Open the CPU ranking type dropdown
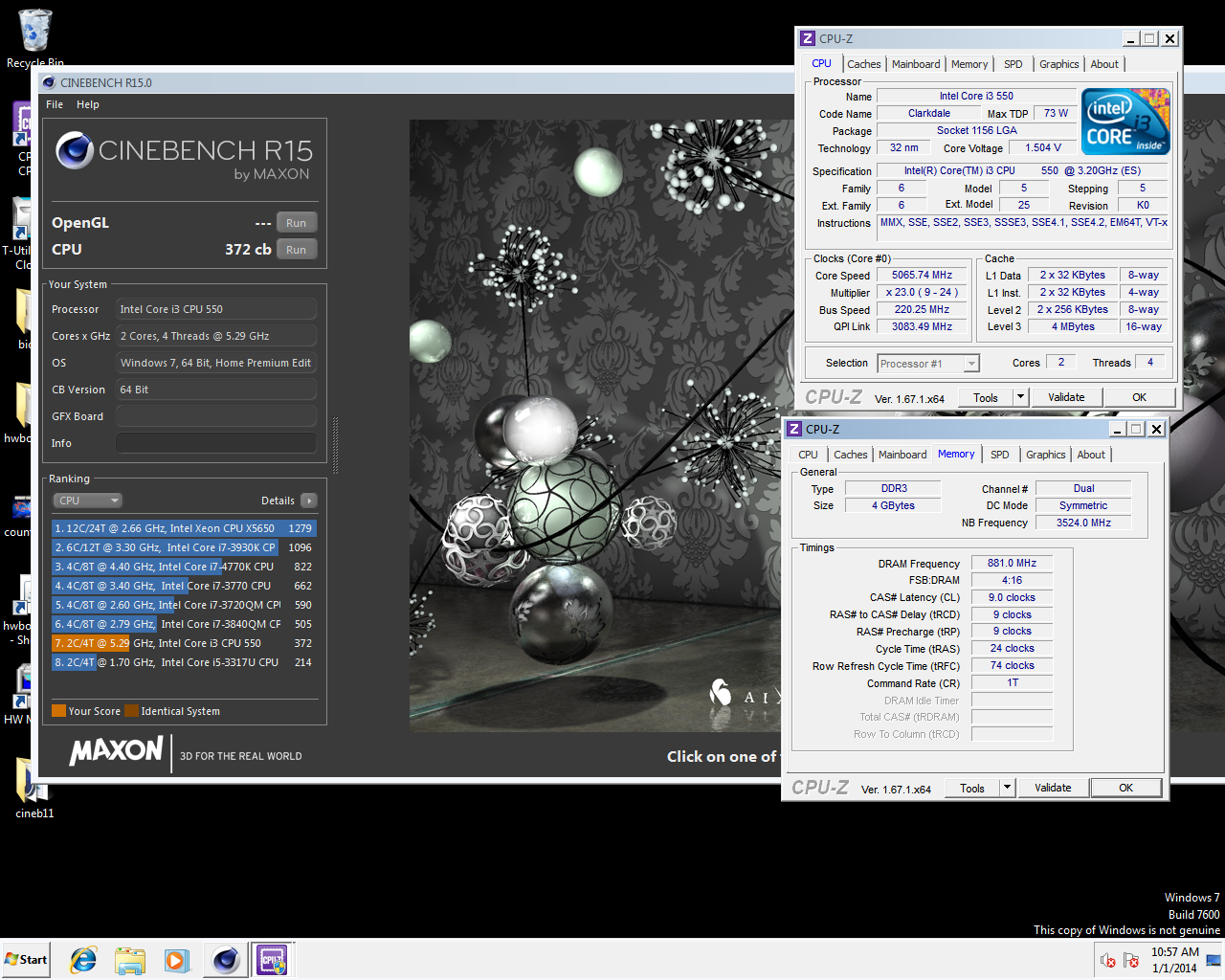 [87, 501]
